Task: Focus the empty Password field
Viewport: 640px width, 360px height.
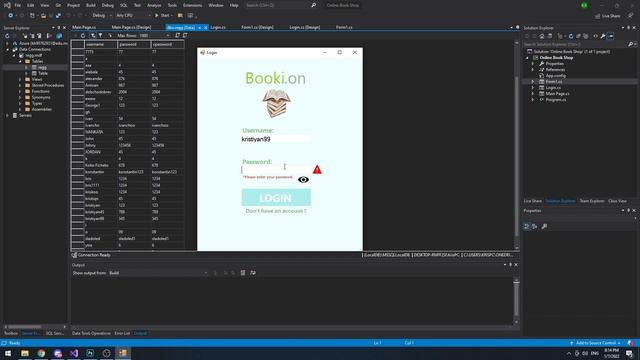Action: tap(276, 169)
